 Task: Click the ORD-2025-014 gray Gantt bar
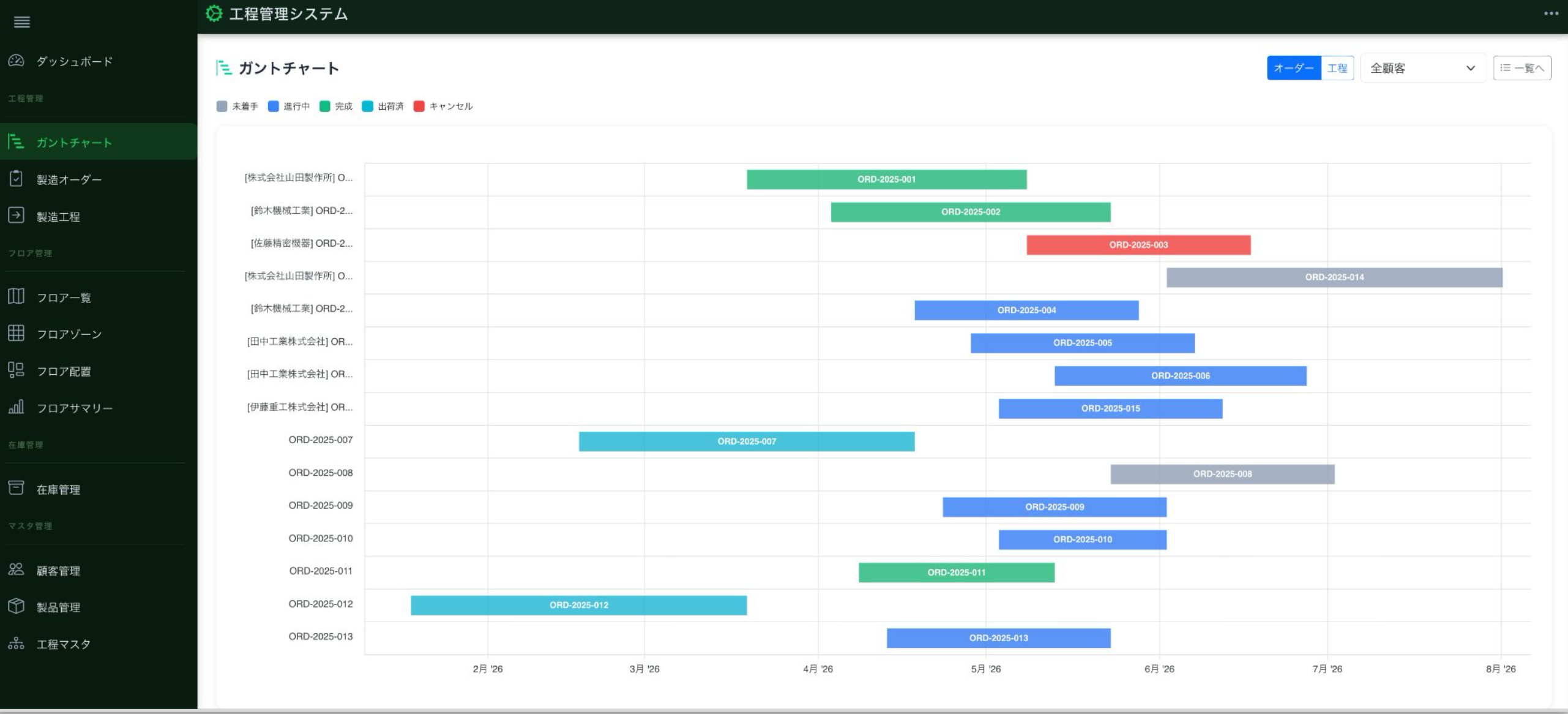1334,277
